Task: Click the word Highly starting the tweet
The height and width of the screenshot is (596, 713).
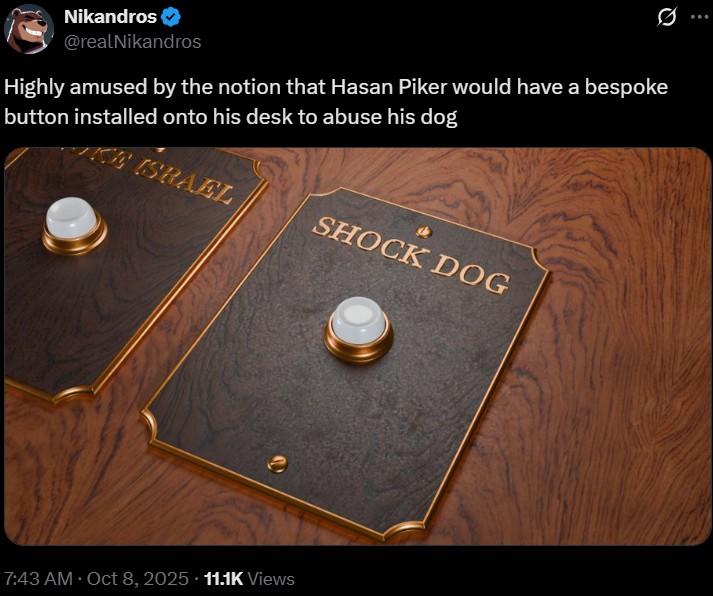Action: [x=34, y=88]
